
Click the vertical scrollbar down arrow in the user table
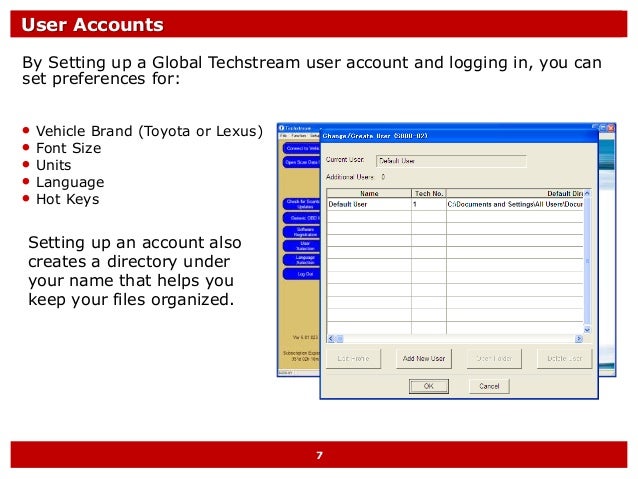(587, 330)
